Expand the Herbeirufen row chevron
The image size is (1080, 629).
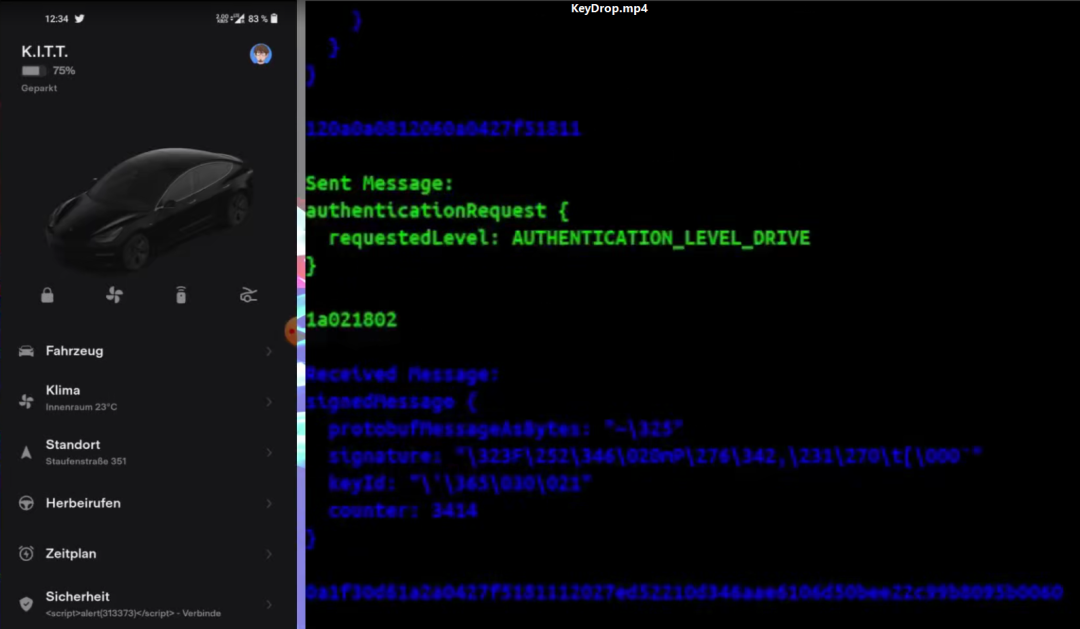[x=269, y=504]
